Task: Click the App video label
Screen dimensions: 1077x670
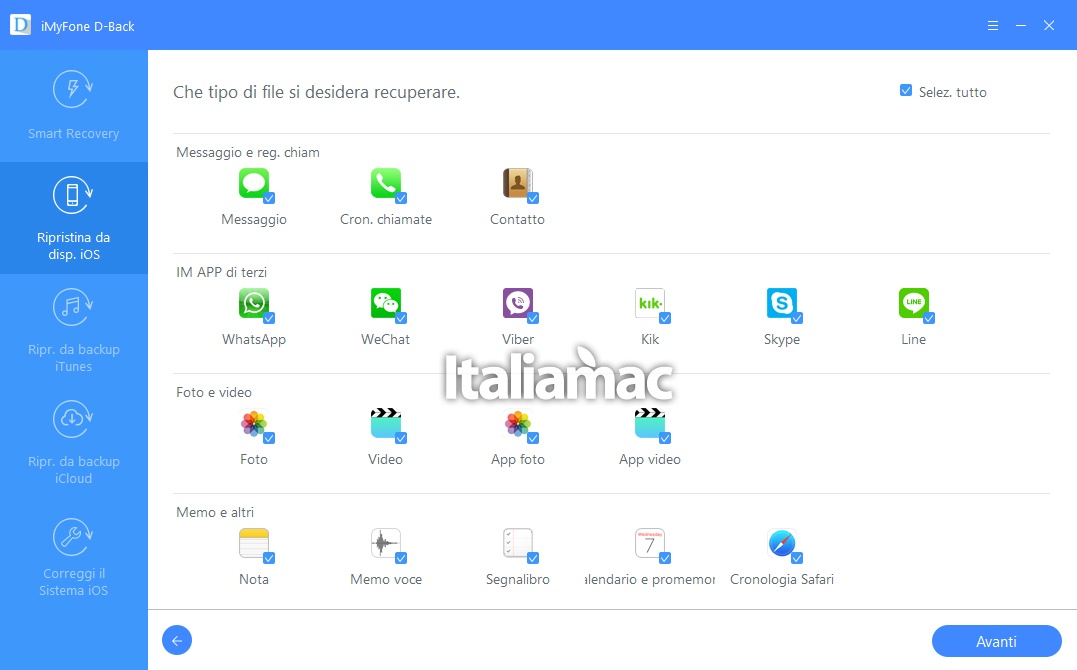Action: tap(650, 459)
